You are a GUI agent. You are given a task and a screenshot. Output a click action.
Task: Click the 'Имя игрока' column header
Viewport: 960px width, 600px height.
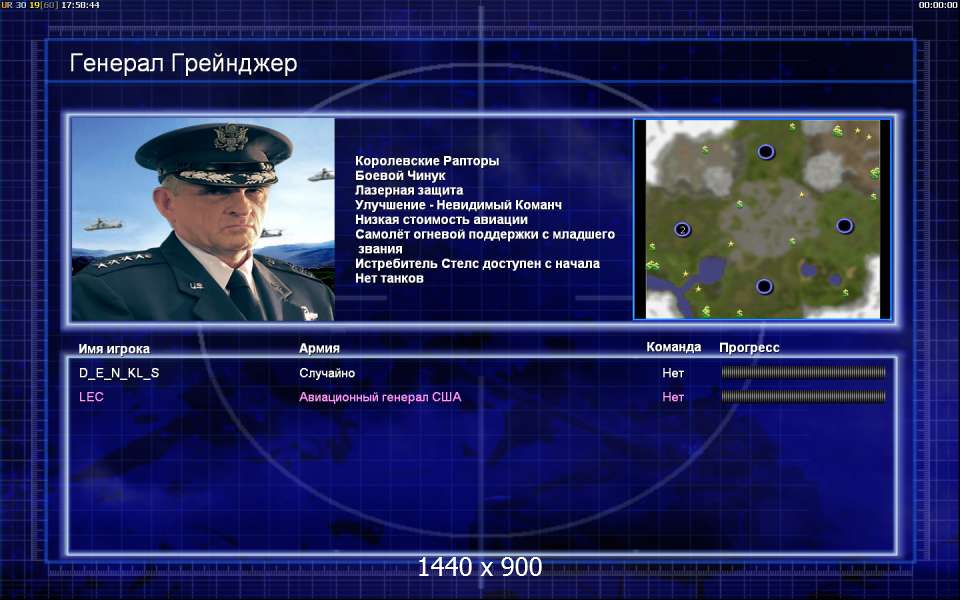coord(114,348)
